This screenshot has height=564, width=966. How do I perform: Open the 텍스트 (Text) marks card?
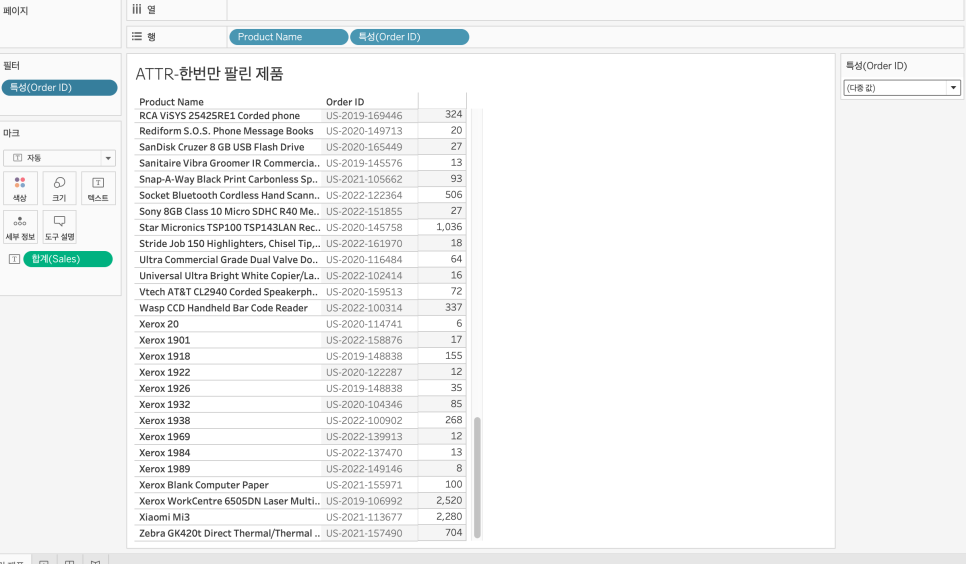pos(98,188)
